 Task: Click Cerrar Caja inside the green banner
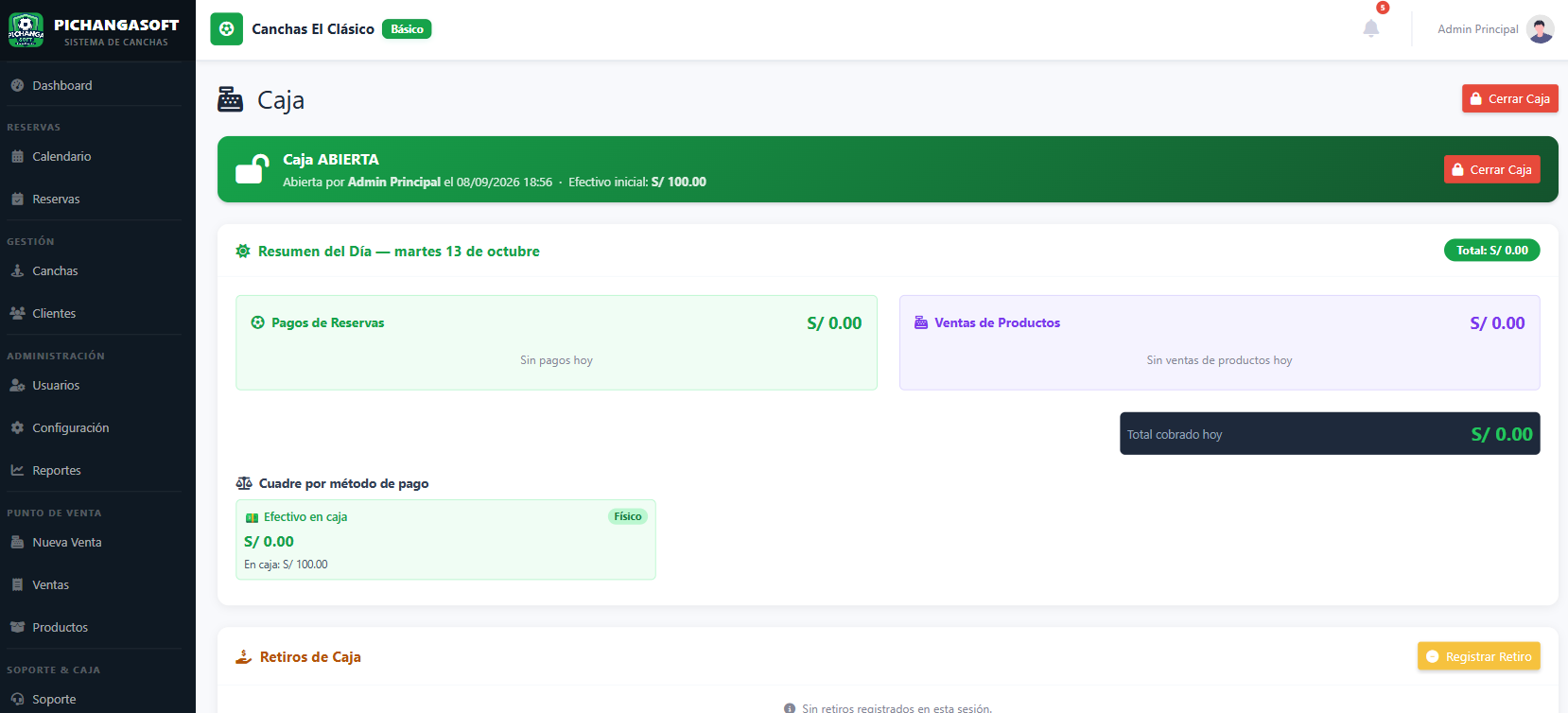point(1491,169)
